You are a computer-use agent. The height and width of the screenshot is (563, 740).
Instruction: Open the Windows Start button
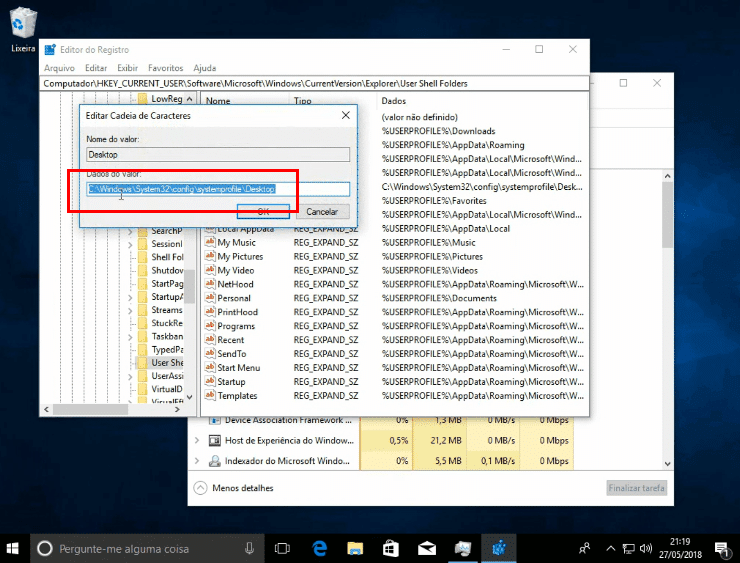point(13,548)
